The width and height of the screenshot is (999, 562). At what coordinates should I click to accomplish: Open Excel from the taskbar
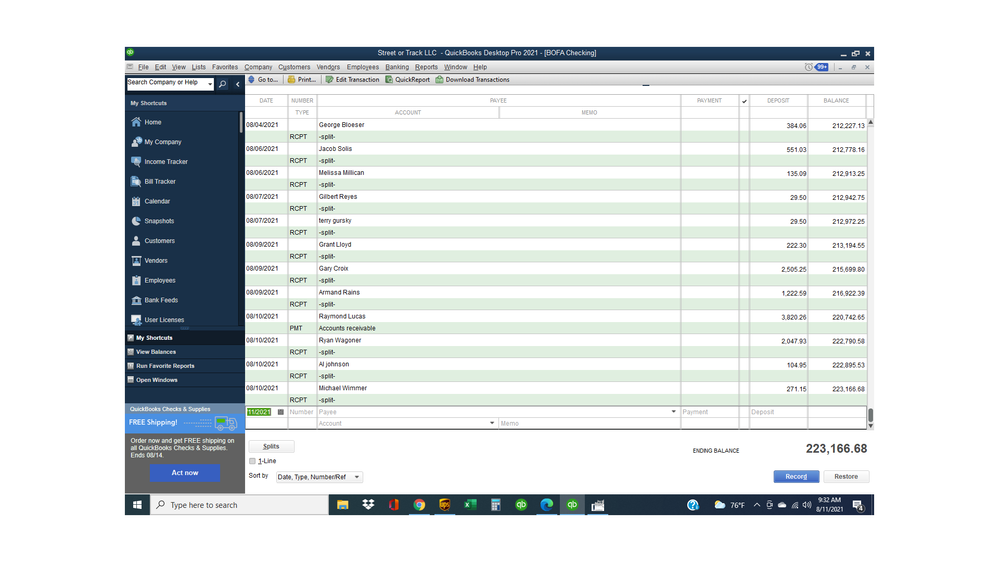tap(470, 505)
